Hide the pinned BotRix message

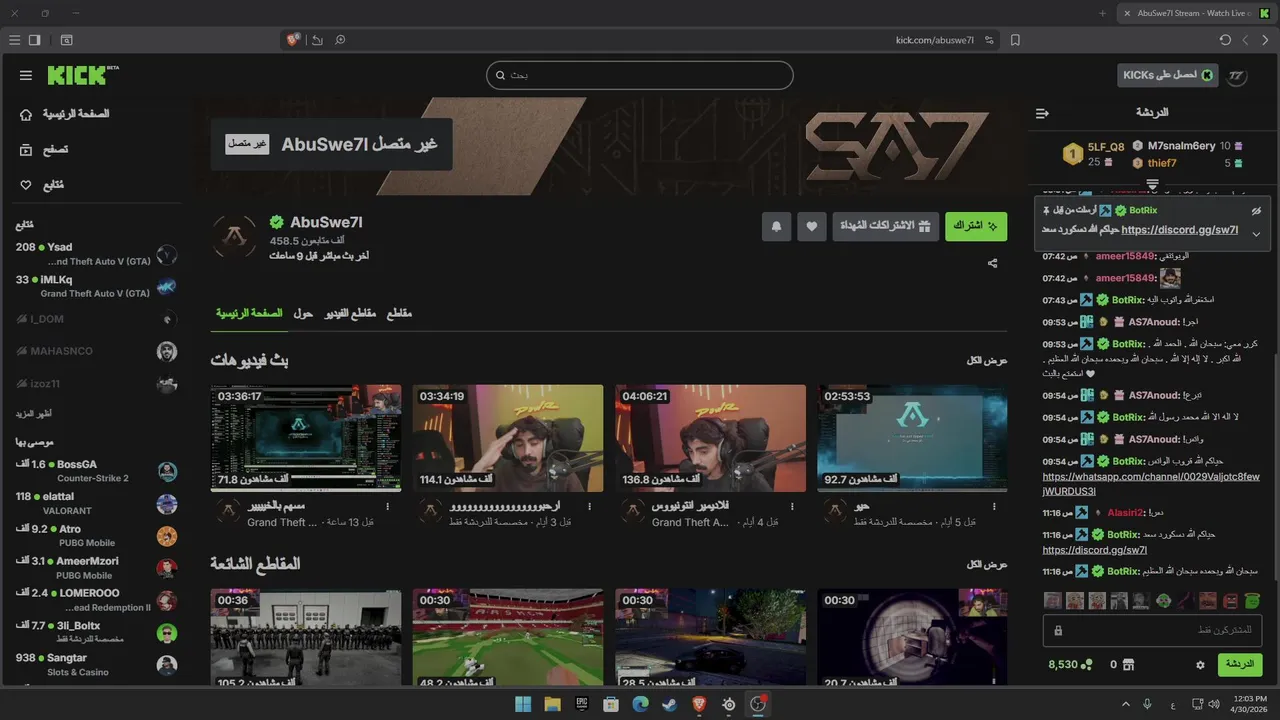(1256, 211)
